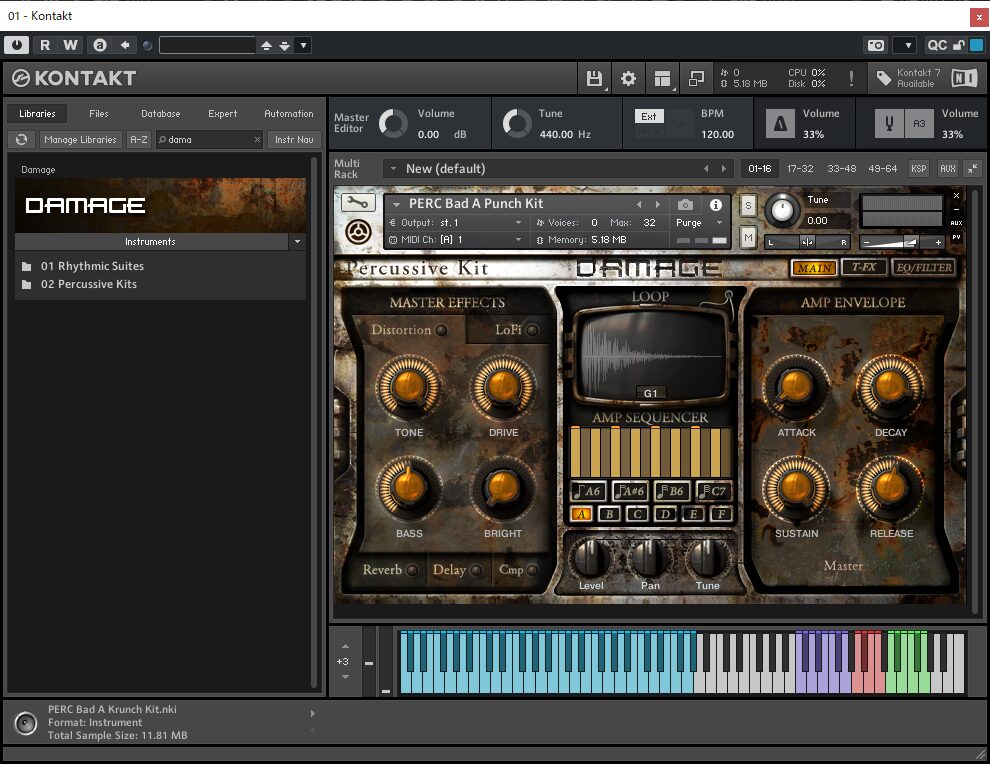
Task: Open the Output st. 1 dropdown
Action: click(456, 222)
